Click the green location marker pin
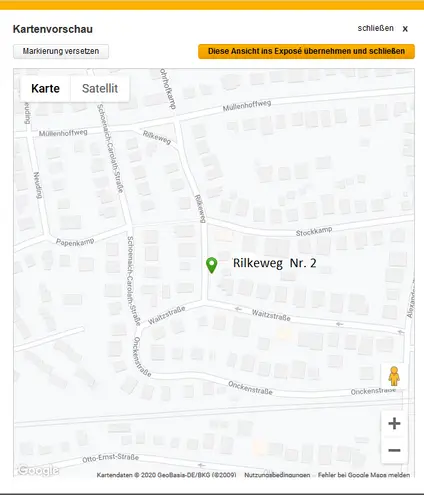 click(211, 265)
